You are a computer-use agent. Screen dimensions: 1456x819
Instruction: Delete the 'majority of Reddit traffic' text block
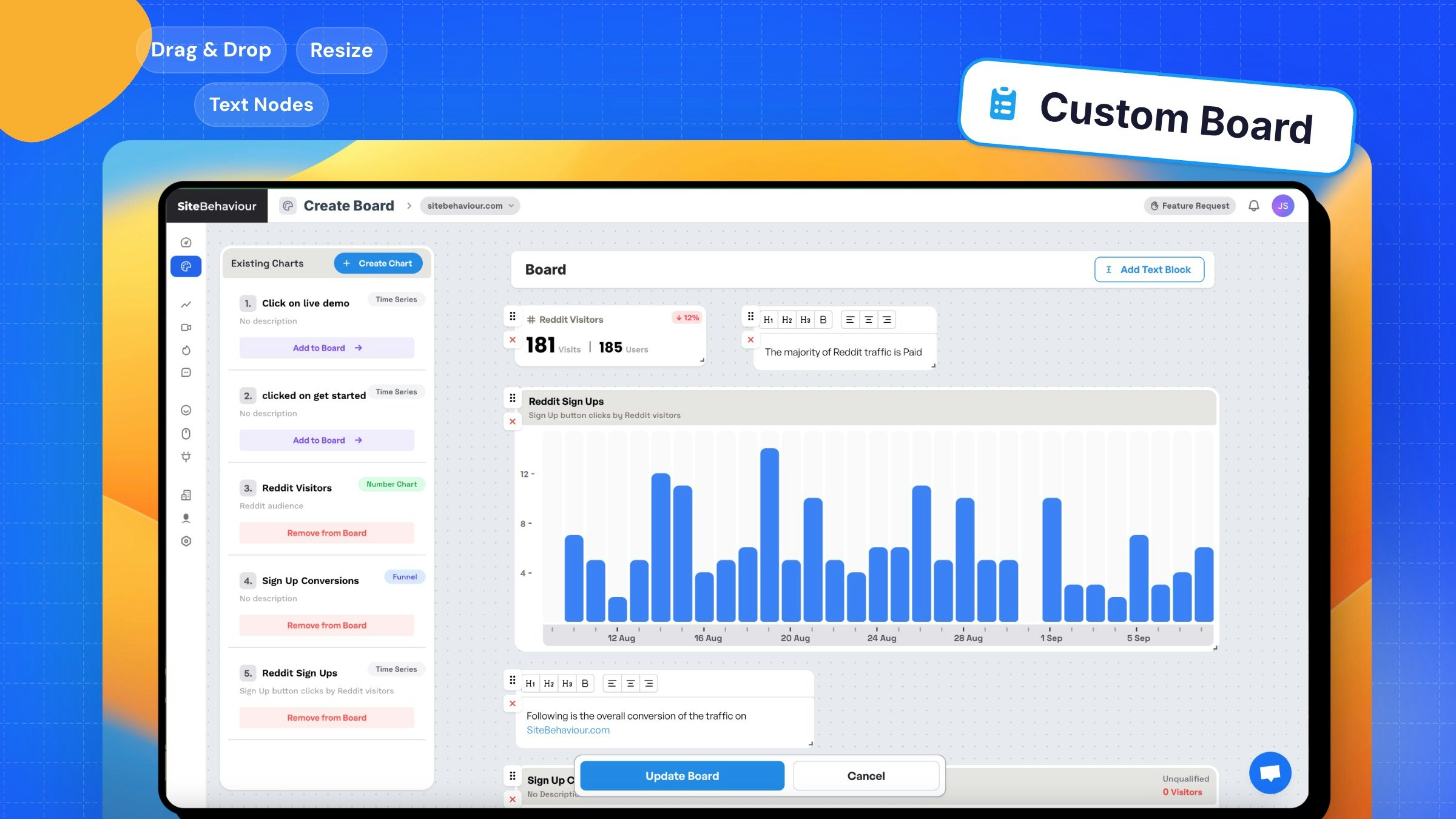750,340
